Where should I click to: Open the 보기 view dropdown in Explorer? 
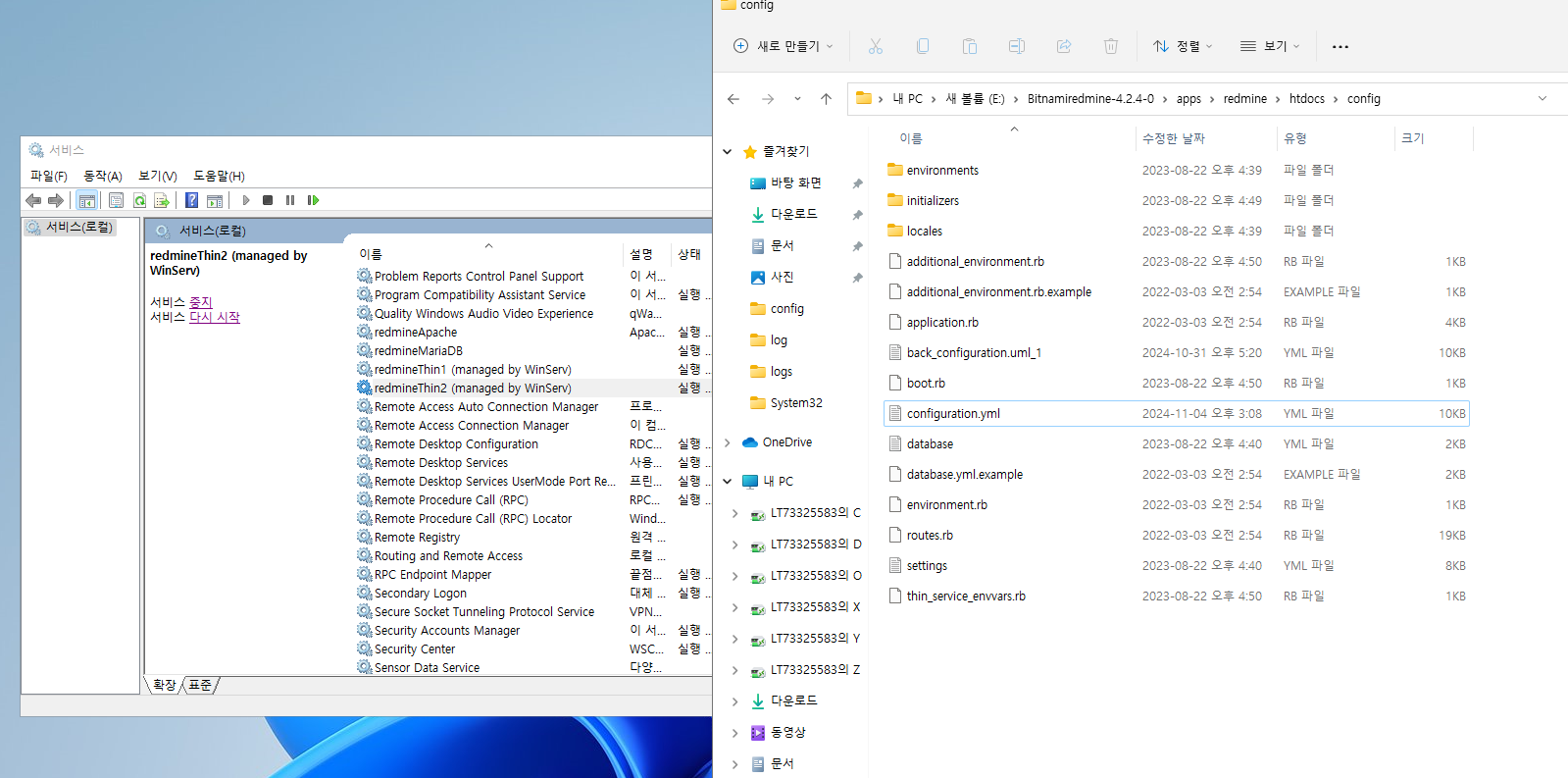tap(1270, 46)
